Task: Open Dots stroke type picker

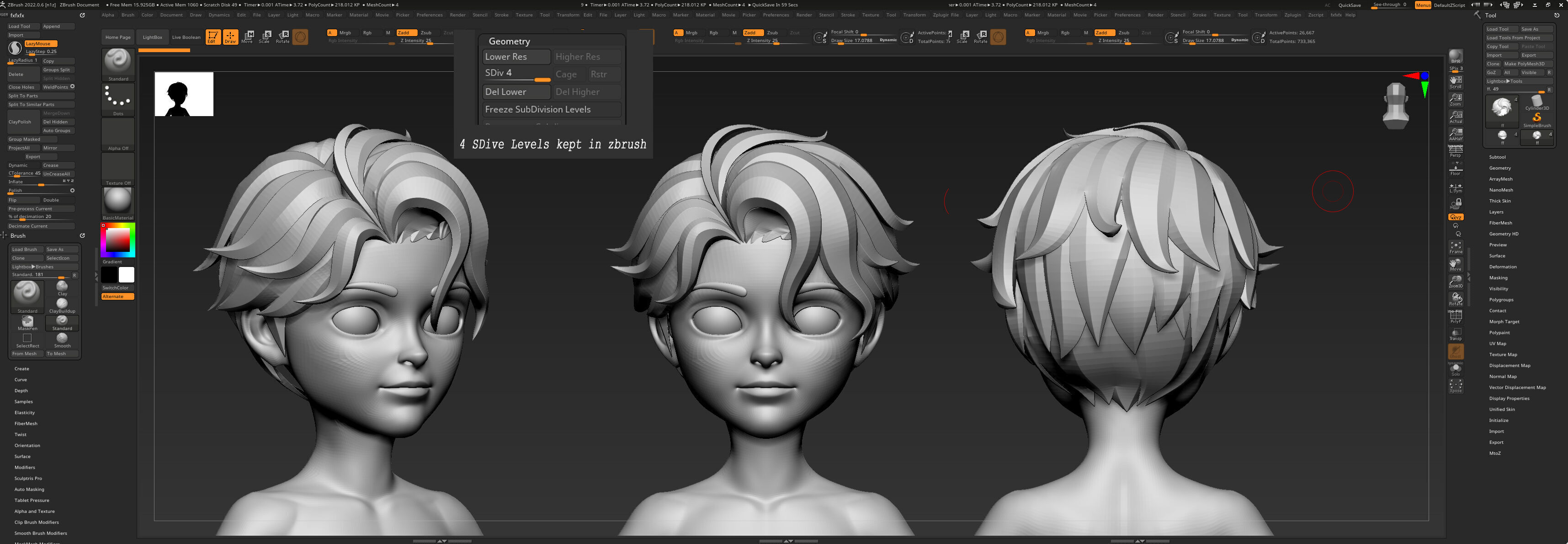Action: [x=118, y=100]
